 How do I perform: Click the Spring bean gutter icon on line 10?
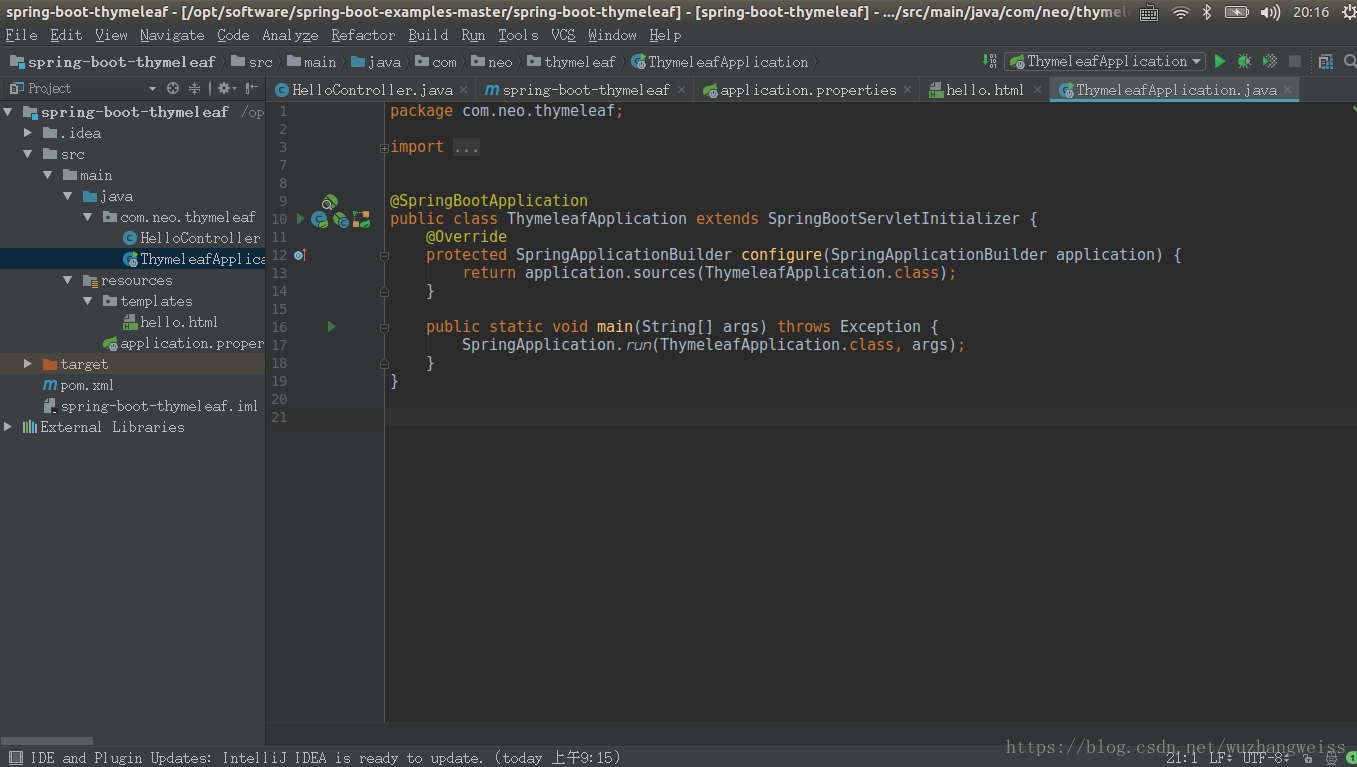pyautogui.click(x=319, y=219)
